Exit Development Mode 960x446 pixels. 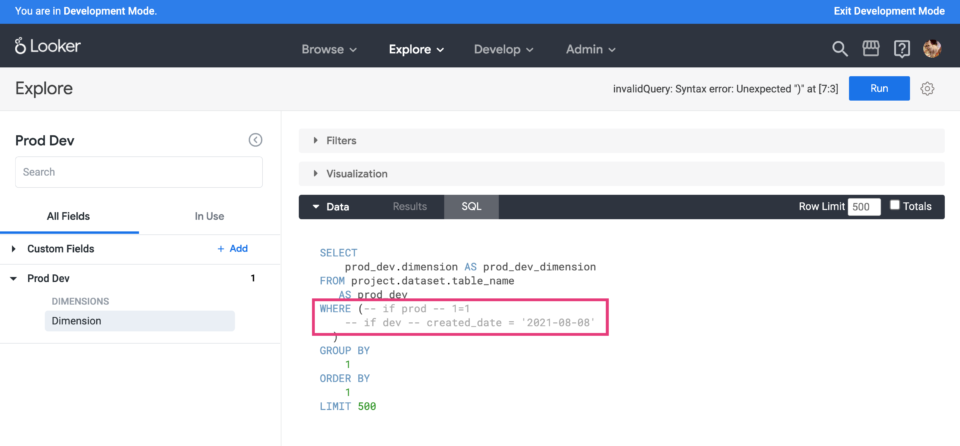(x=889, y=11)
